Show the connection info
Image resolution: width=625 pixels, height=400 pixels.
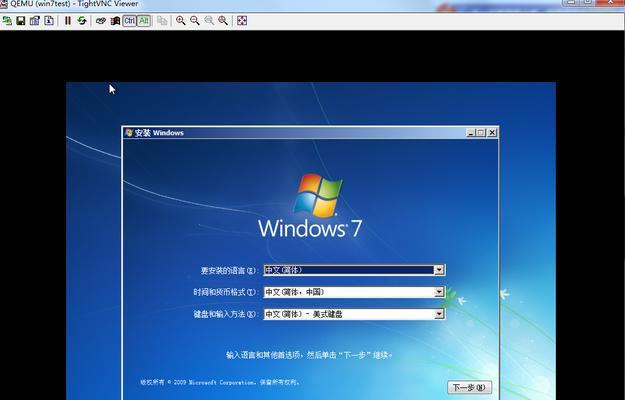click(49, 21)
